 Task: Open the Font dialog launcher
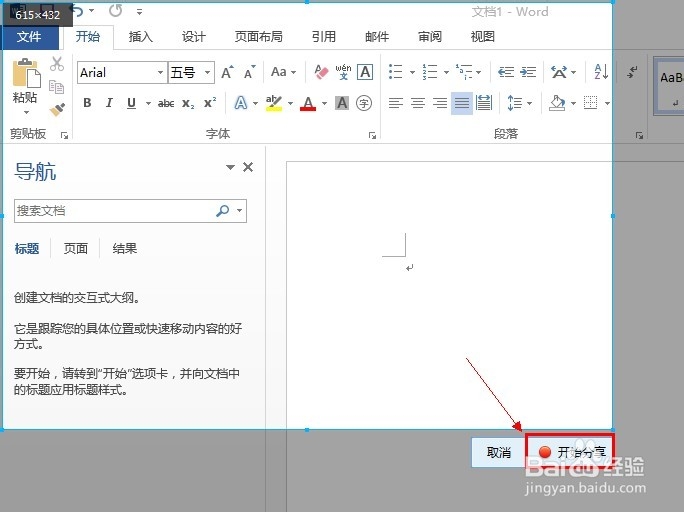[372, 136]
